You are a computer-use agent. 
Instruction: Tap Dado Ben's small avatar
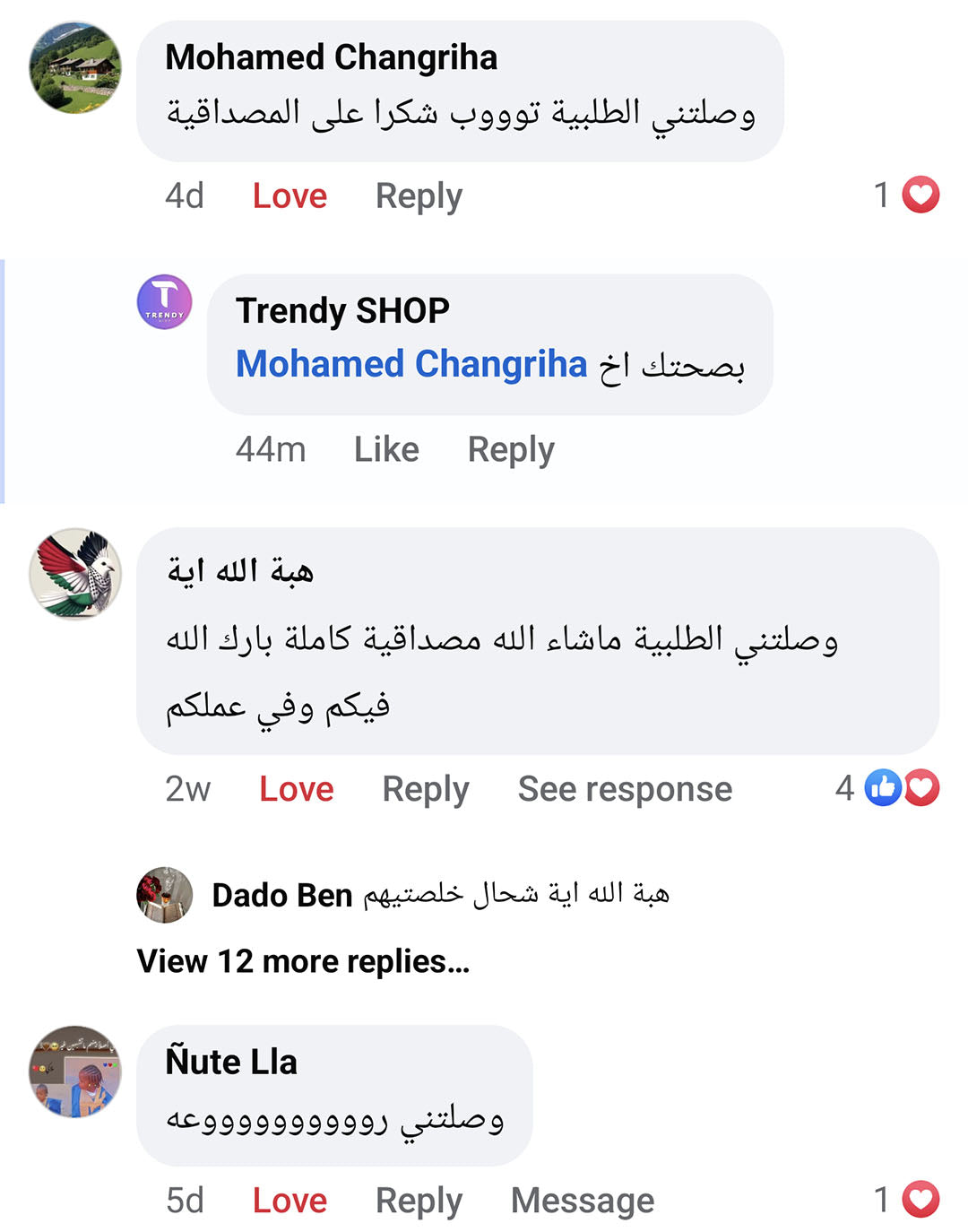pos(165,895)
